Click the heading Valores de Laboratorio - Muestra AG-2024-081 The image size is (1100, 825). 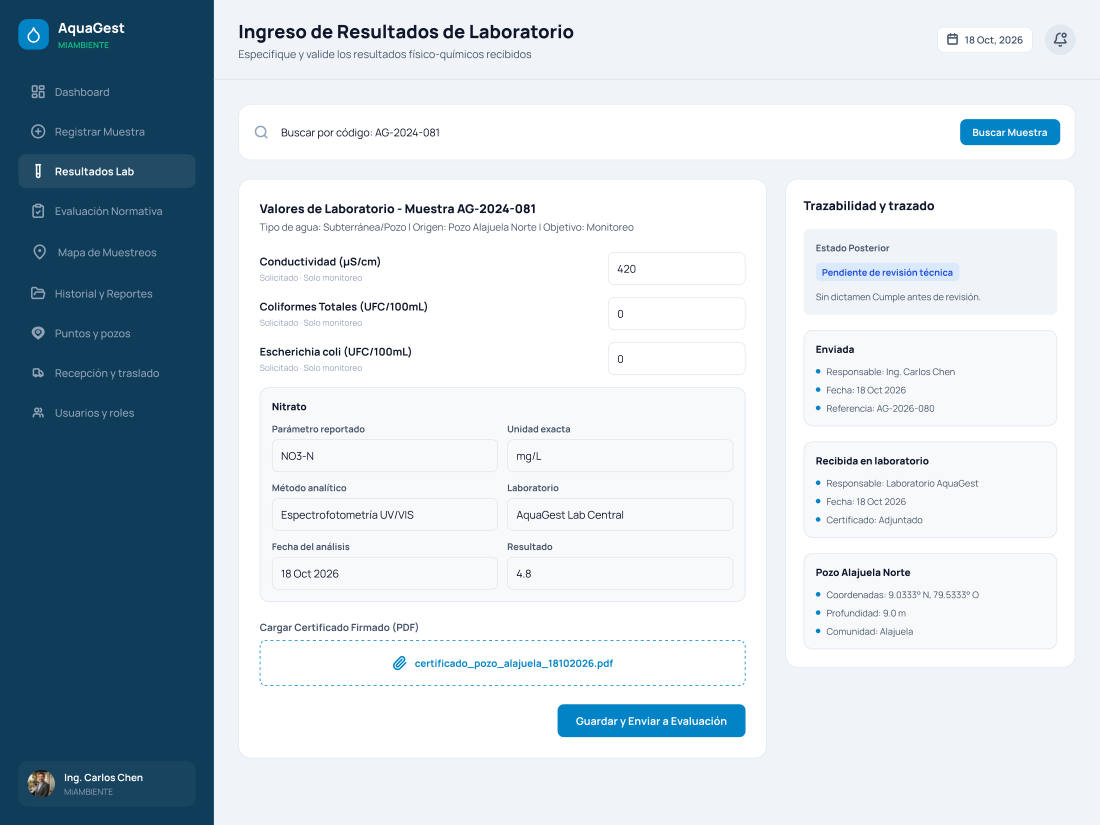(398, 208)
